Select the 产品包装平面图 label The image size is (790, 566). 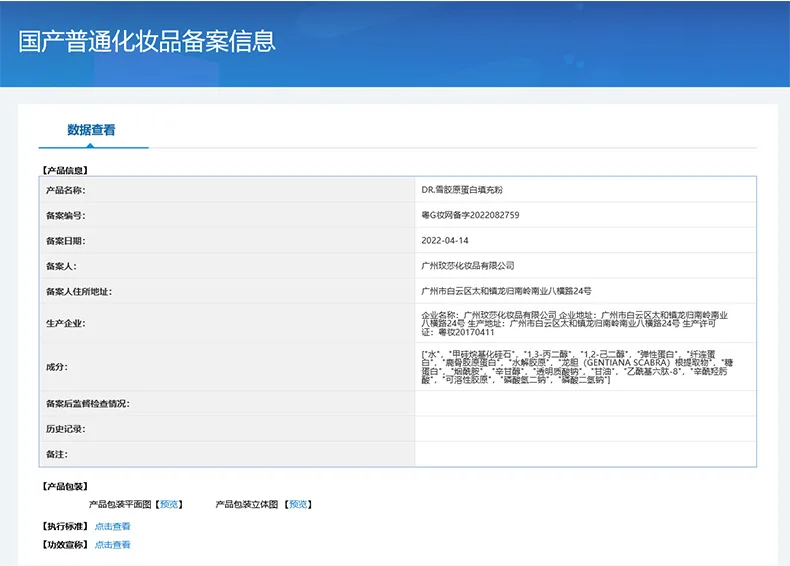[120, 504]
